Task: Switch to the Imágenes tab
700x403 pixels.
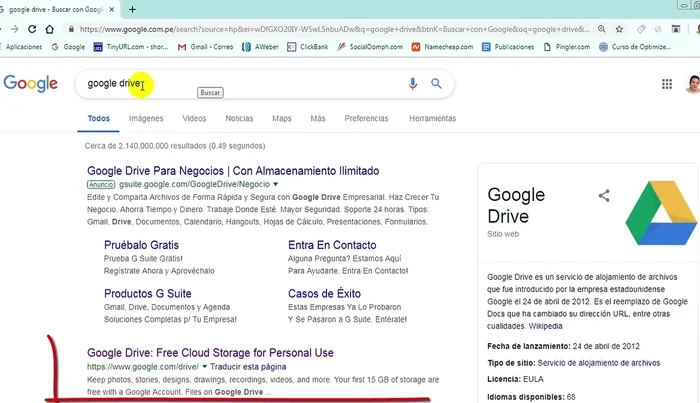Action: click(146, 118)
